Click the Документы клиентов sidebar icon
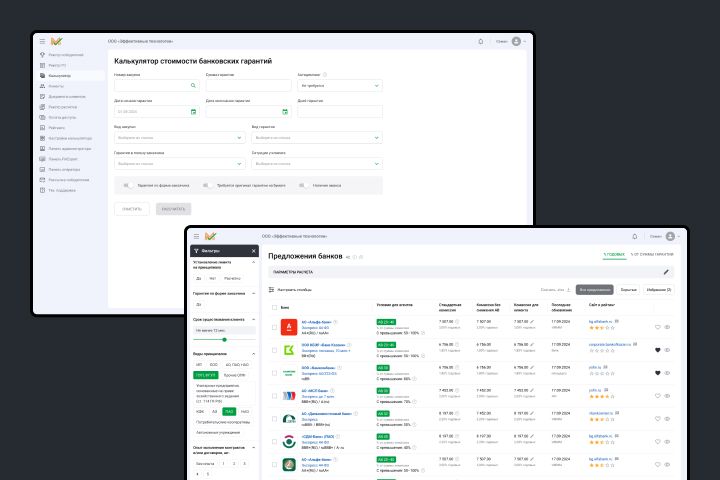Image resolution: width=720 pixels, height=480 pixels. [x=42, y=96]
